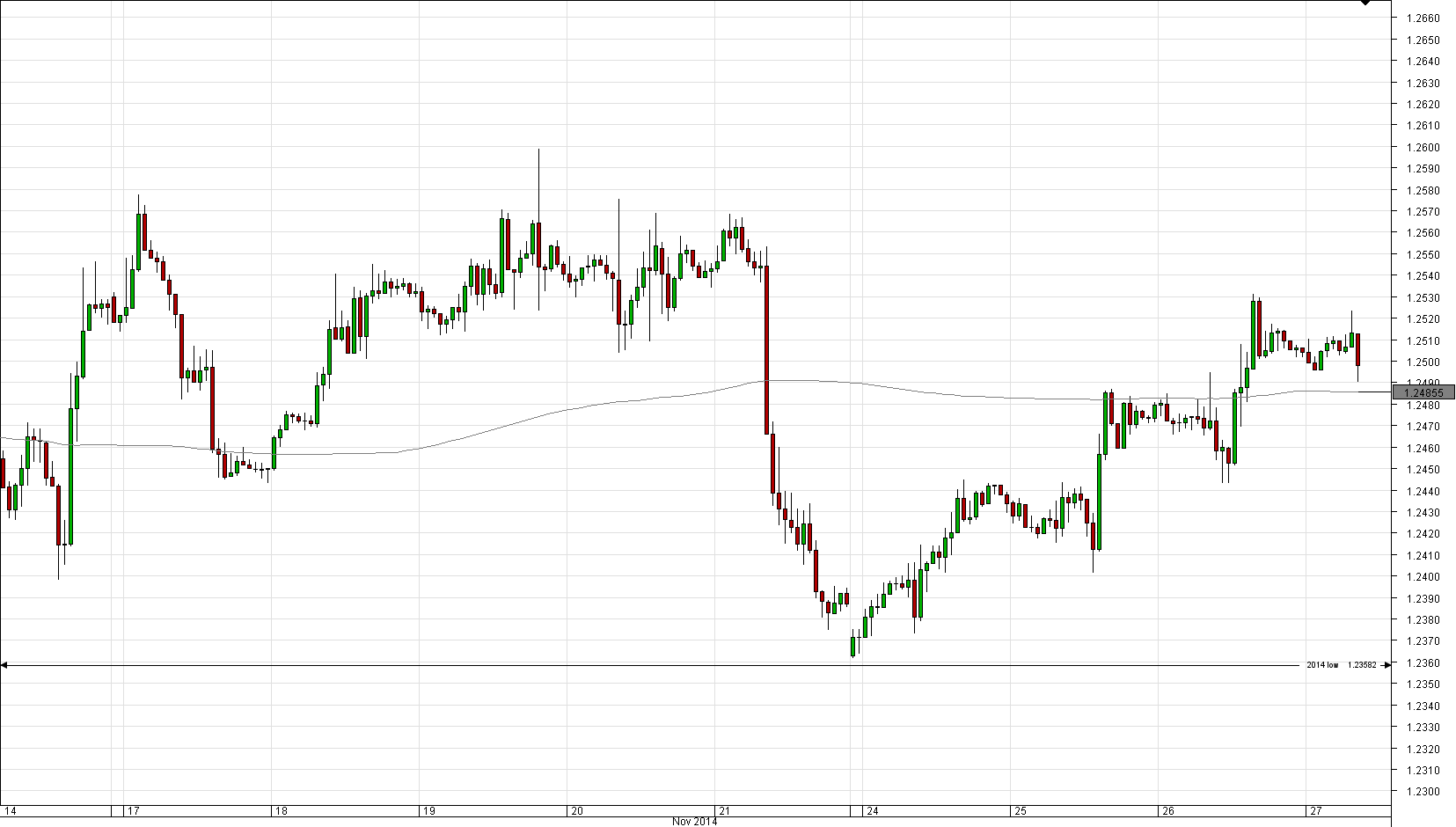Screen dimensions: 1456x827
Task: Select the "Nov 2014" month label
Action: (x=694, y=822)
